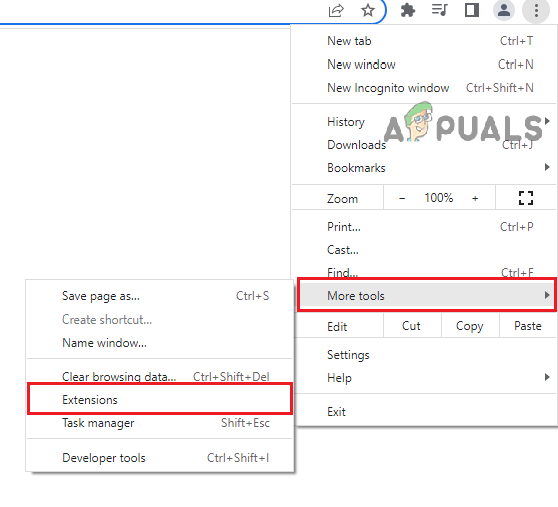Expand the Help submenu
Image resolution: width=558 pixels, height=507 pixels.
tap(426, 377)
